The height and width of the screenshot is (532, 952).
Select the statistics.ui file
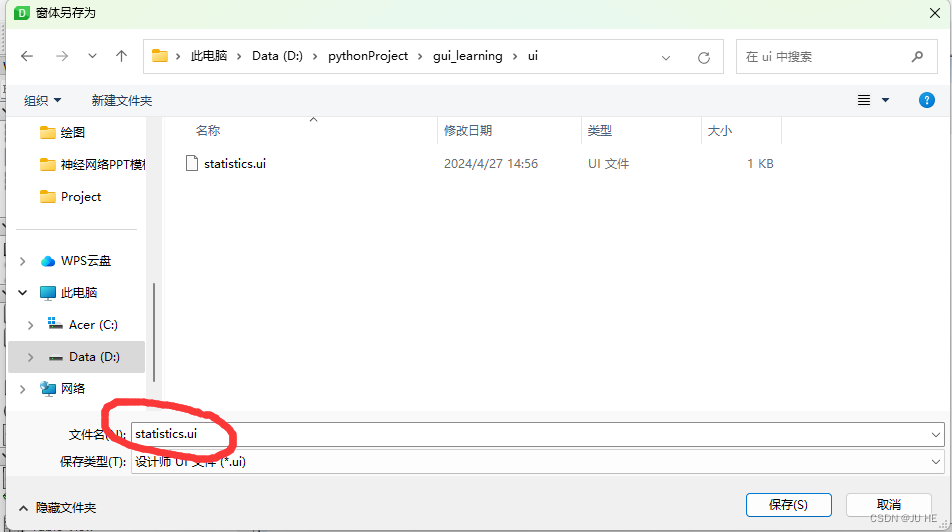235,163
